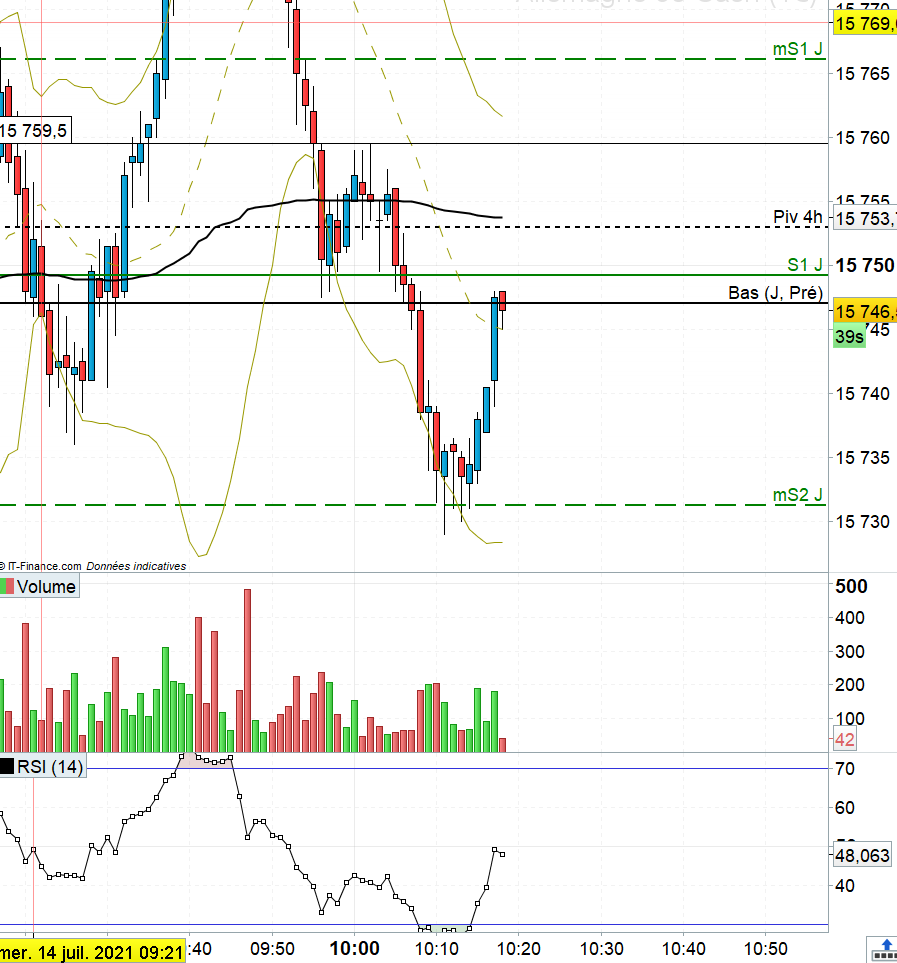Viewport: 897px width, 963px height.
Task: Click the 15 730 price axis label
Action: [x=862, y=521]
